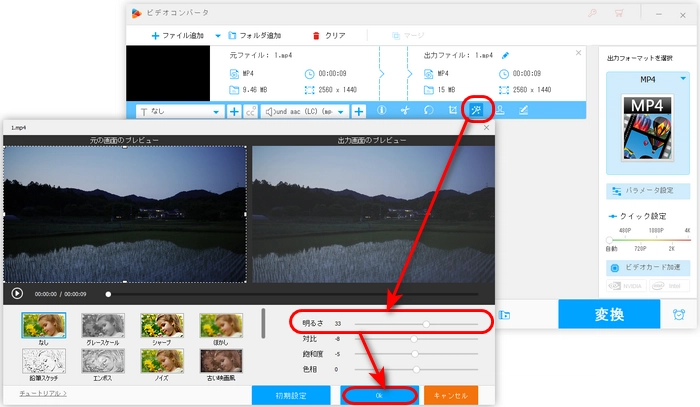The height and width of the screenshot is (407, 700).
Task: Rename output file with pencil icon
Action: coord(505,55)
